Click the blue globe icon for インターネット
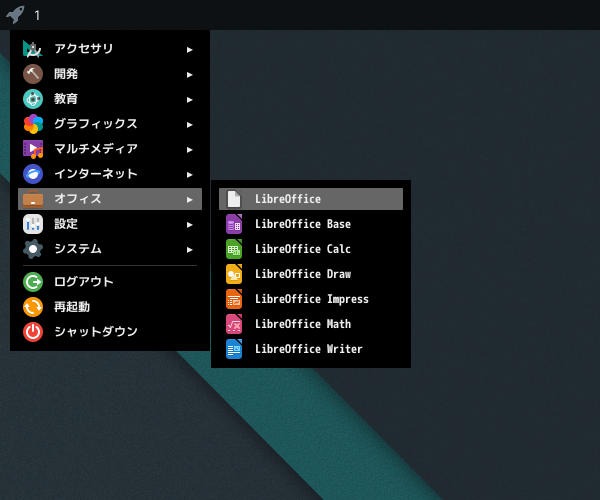 tap(33, 174)
